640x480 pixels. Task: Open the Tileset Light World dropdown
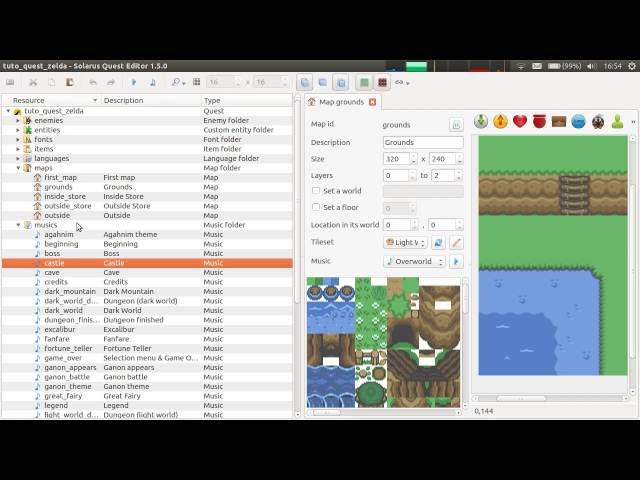click(x=405, y=242)
